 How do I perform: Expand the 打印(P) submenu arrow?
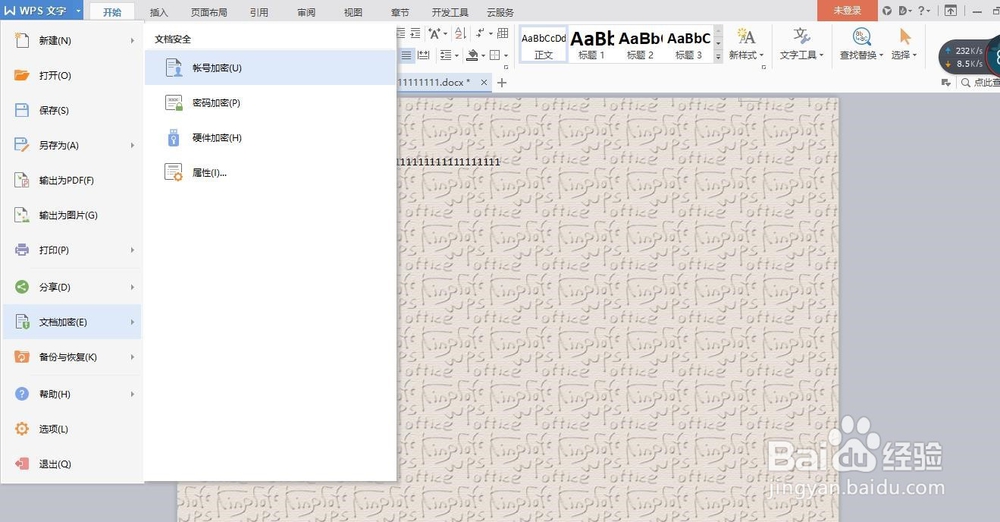[x=133, y=250]
